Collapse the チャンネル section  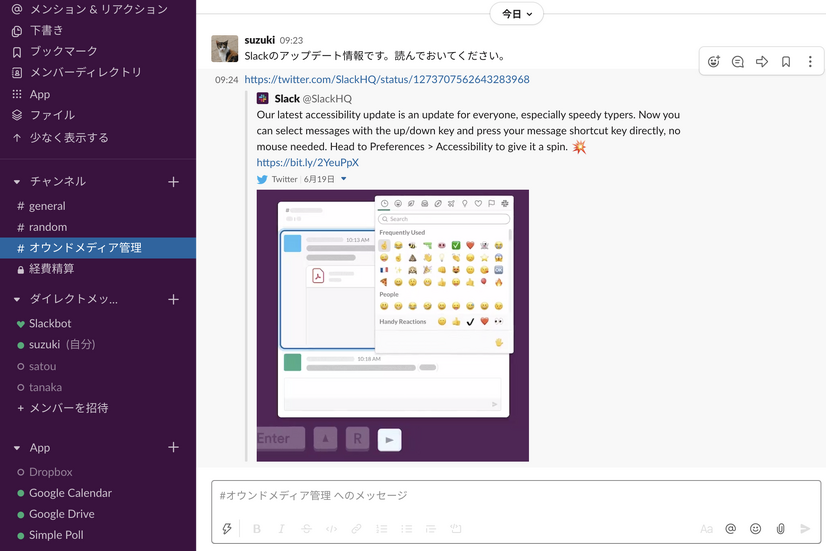point(17,182)
